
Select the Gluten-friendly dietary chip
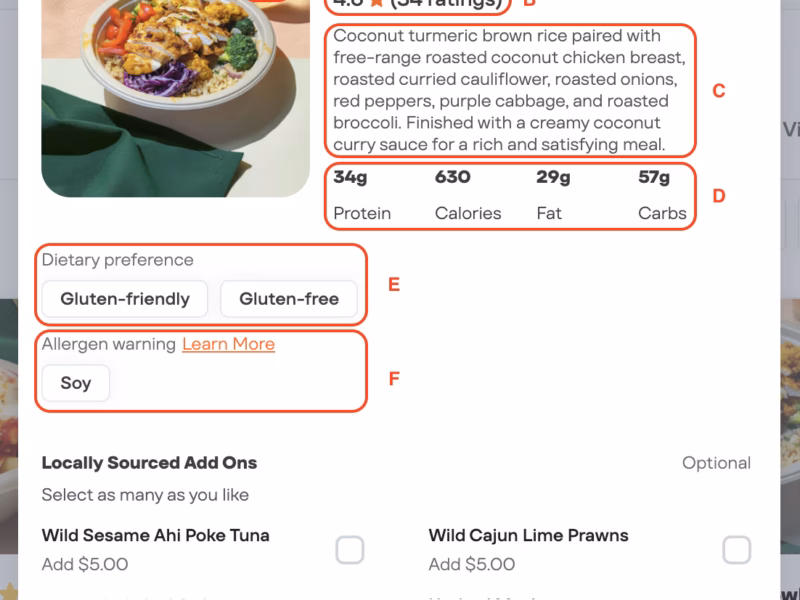point(125,299)
